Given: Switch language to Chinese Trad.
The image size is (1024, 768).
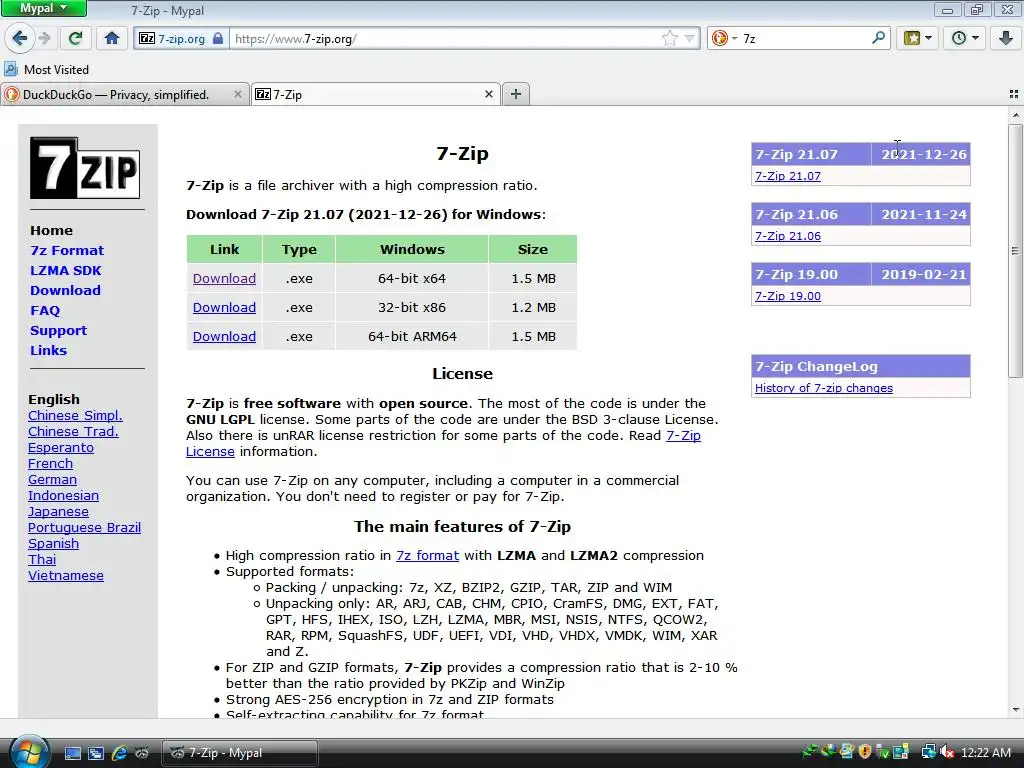Looking at the screenshot, I should click(x=73, y=432).
